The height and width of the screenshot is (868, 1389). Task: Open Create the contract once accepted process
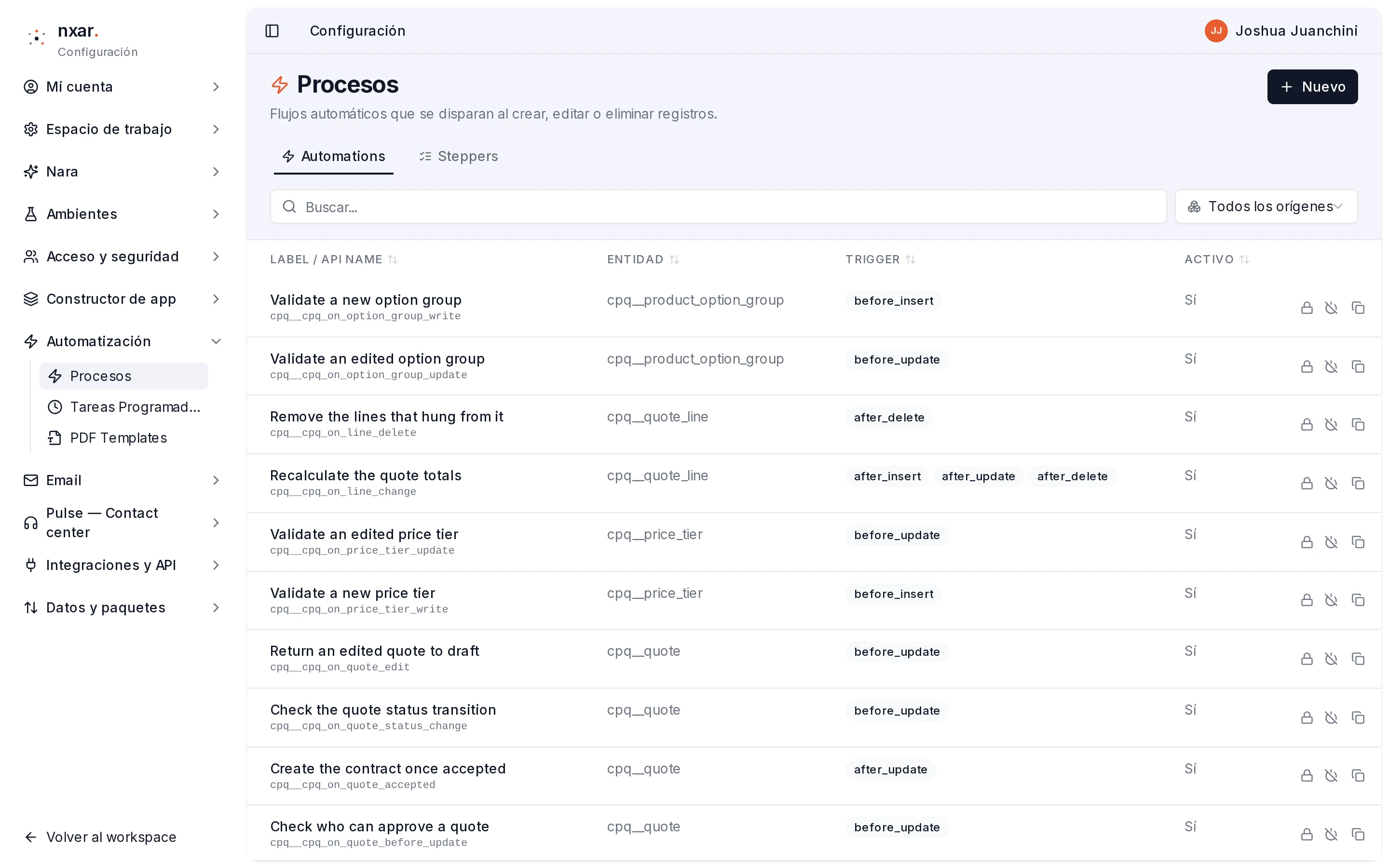388,769
